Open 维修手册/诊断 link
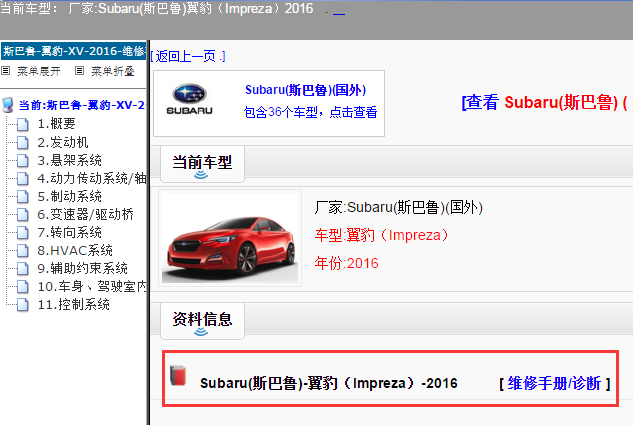 coord(554,383)
